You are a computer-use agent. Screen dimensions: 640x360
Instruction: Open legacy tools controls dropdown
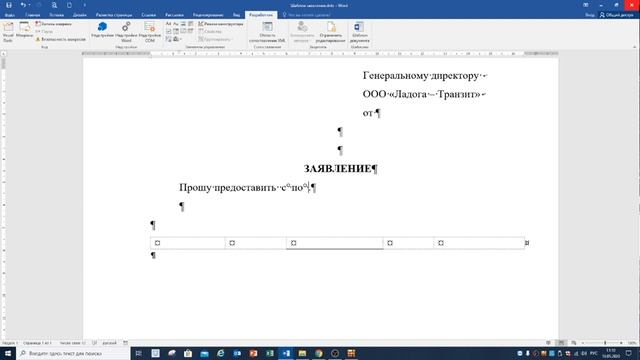tap(177, 39)
